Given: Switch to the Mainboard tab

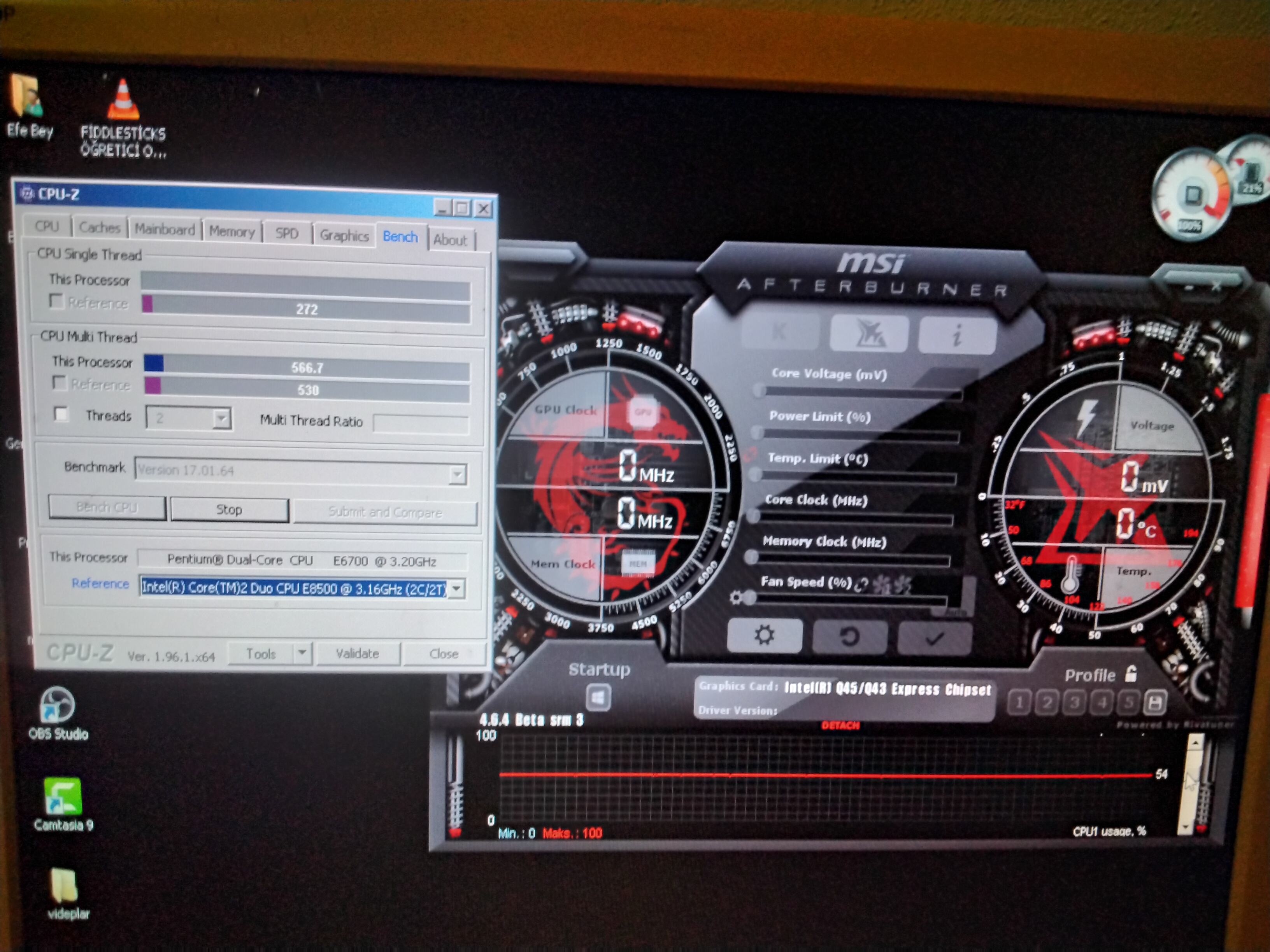Looking at the screenshot, I should [x=165, y=229].
